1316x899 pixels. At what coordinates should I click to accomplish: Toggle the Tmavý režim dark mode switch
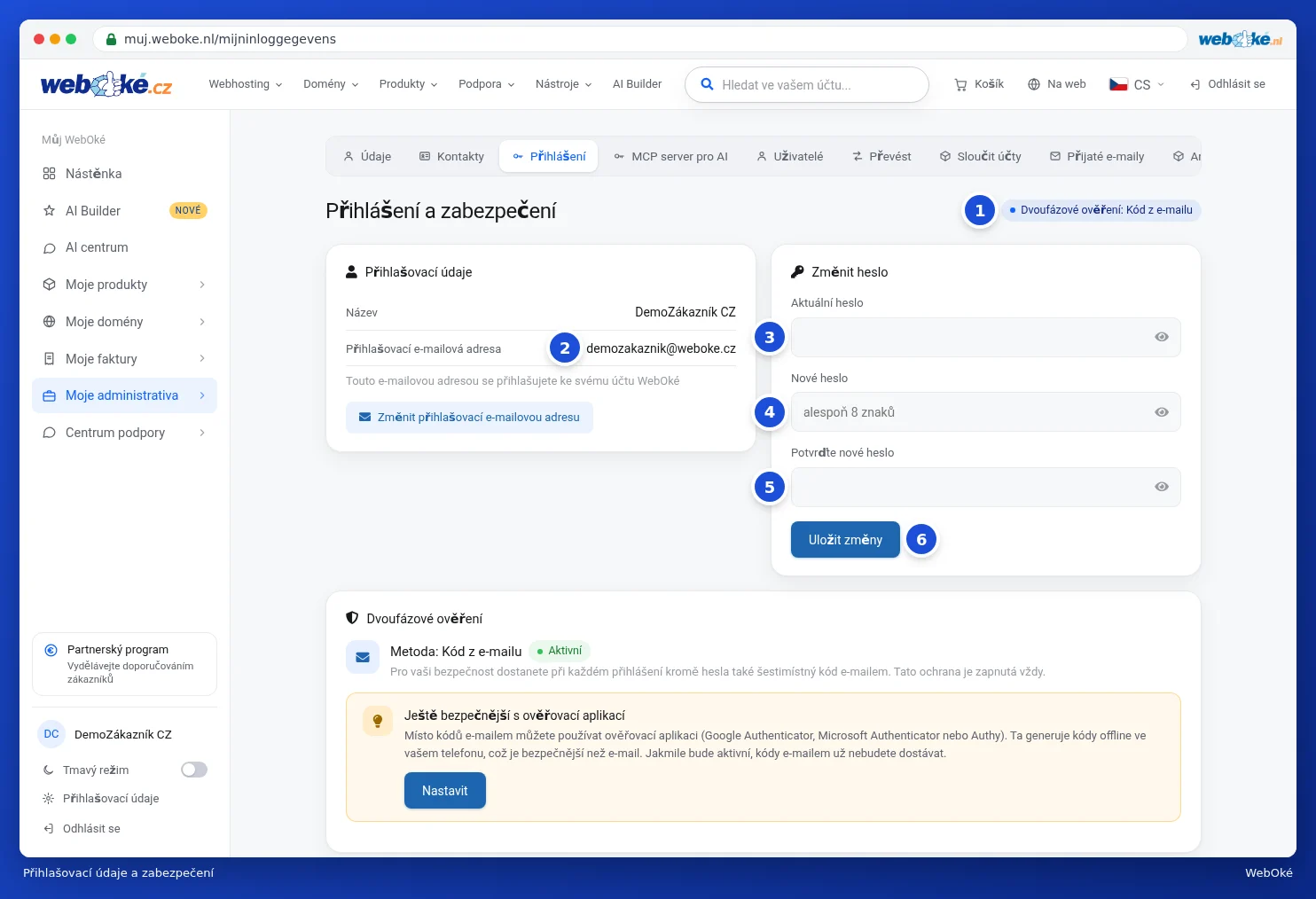click(194, 770)
